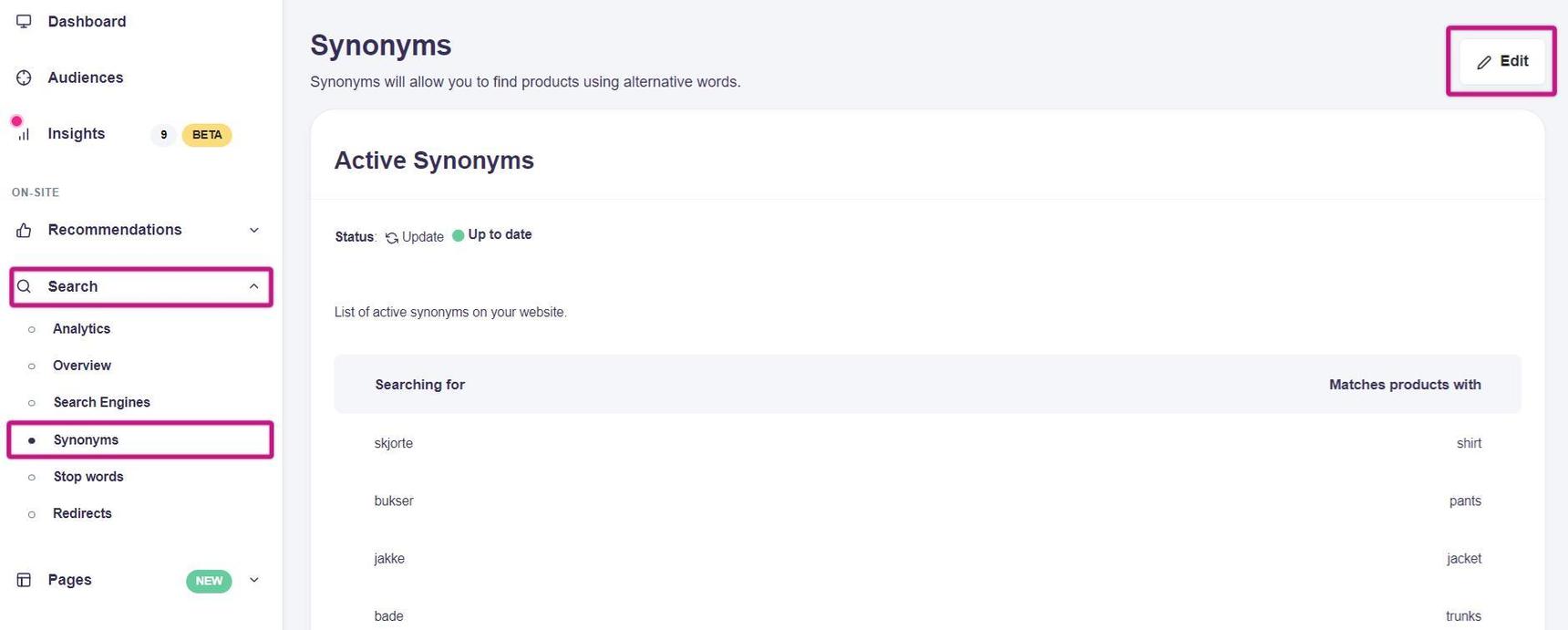Navigate to Redirects
Screen dimensions: 1568x630
(x=82, y=513)
